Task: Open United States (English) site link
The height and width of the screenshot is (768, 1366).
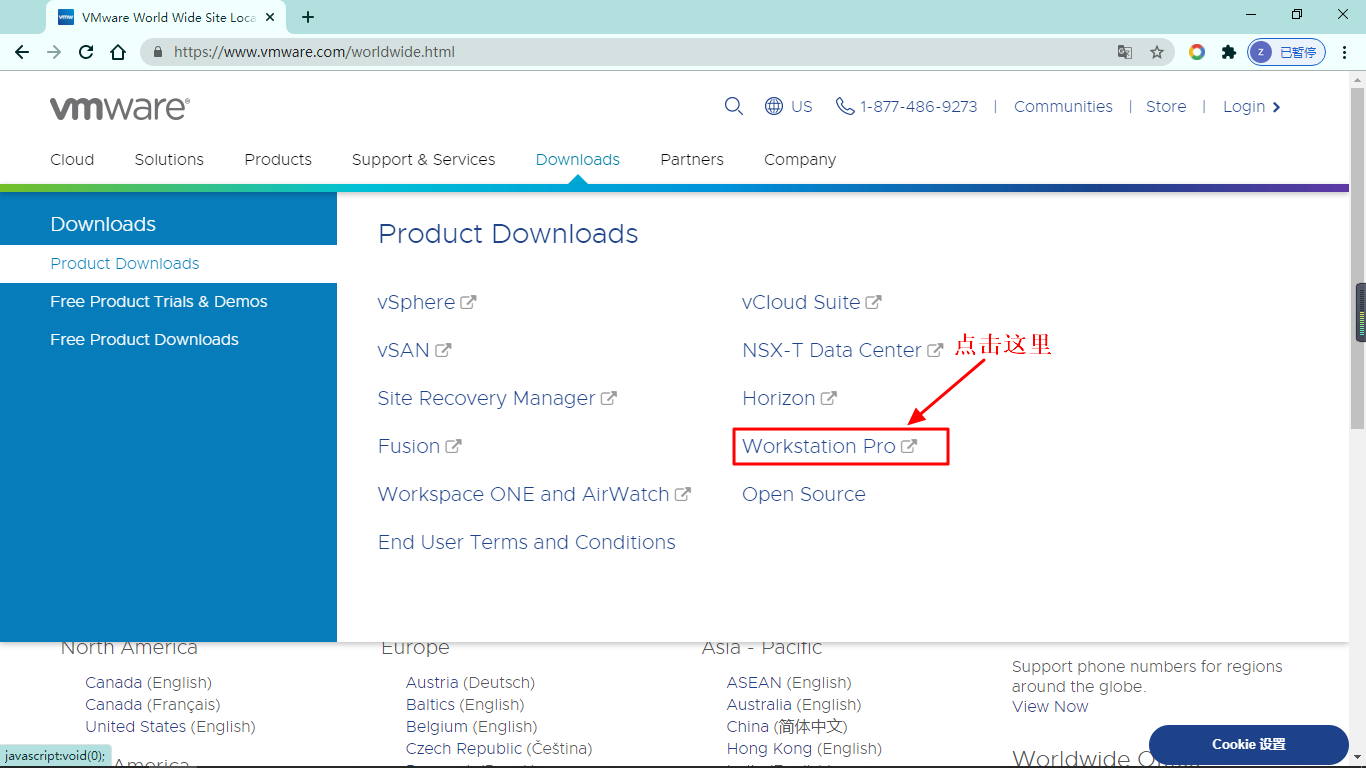Action: (x=170, y=727)
